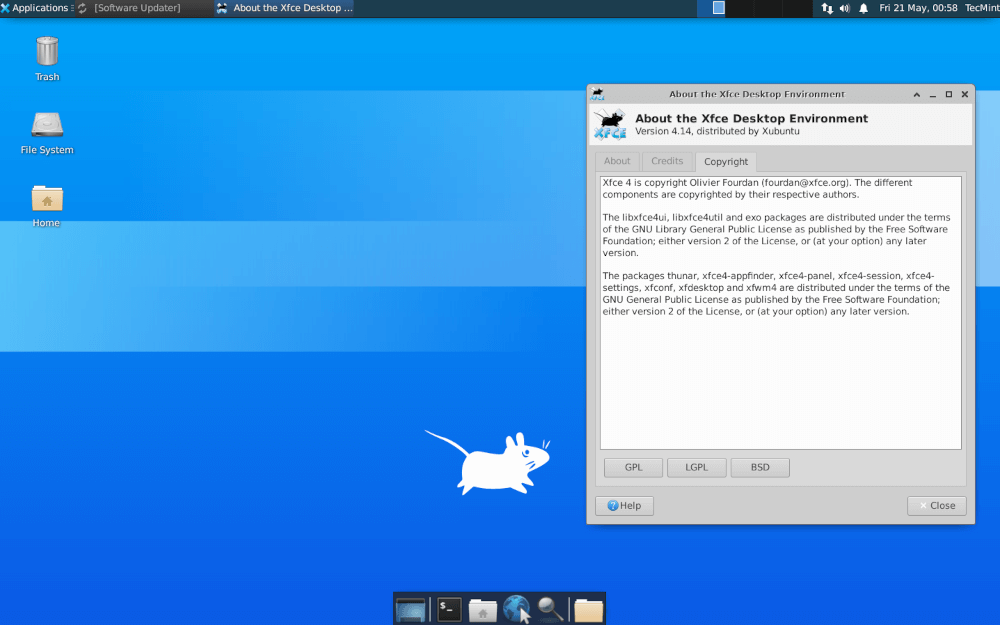The width and height of the screenshot is (1000, 625).
Task: Show notifications via the bell icon
Action: (x=863, y=8)
